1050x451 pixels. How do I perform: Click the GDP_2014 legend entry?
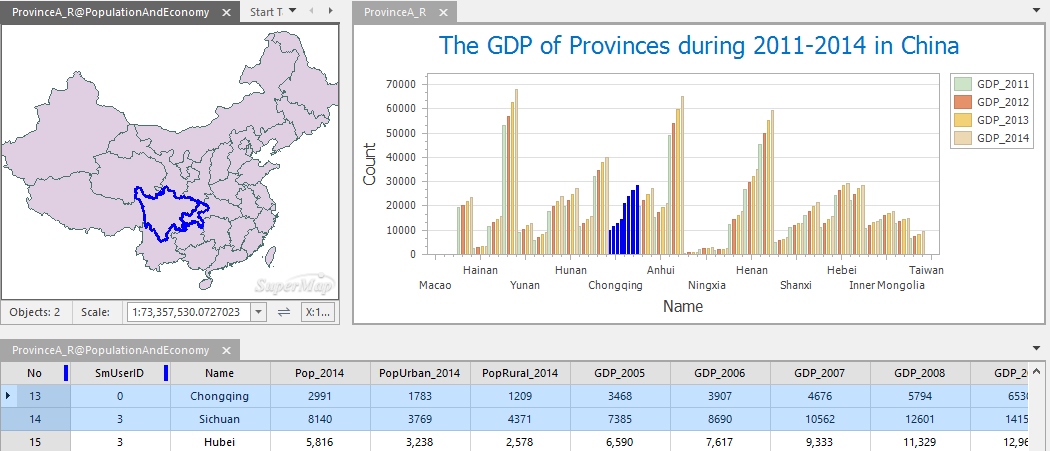point(1002,138)
